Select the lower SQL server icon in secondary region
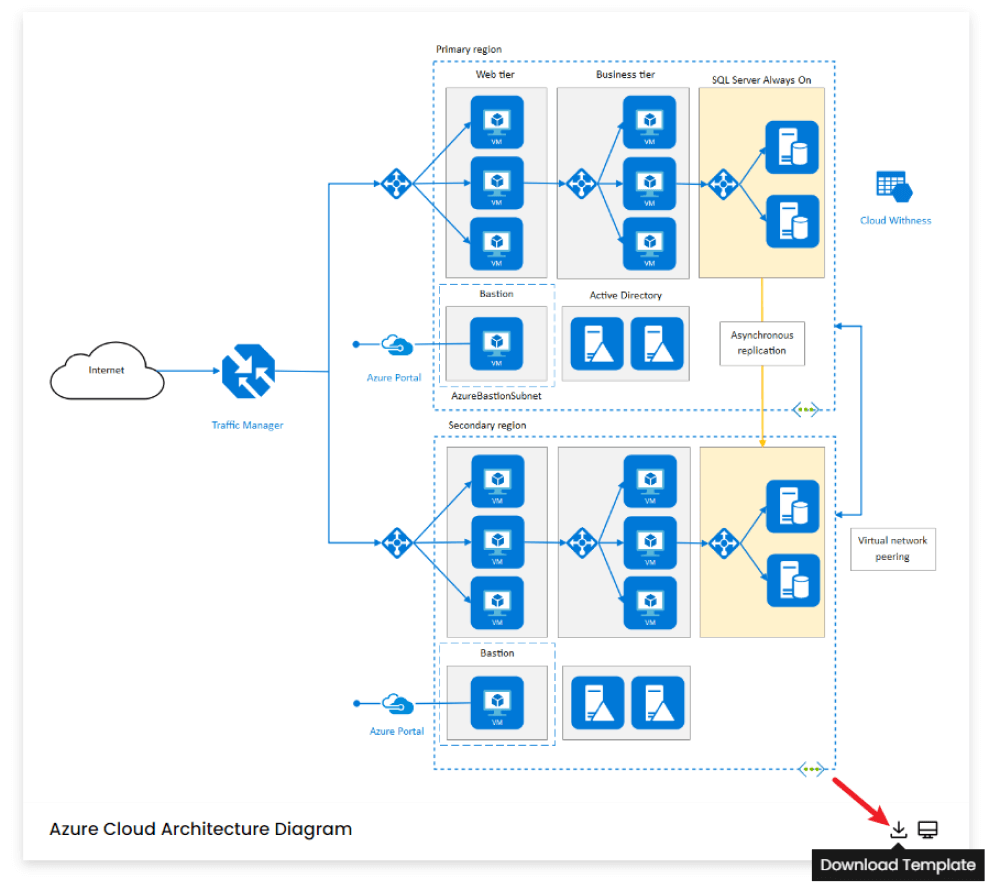The width and height of the screenshot is (1000, 896). tap(793, 580)
